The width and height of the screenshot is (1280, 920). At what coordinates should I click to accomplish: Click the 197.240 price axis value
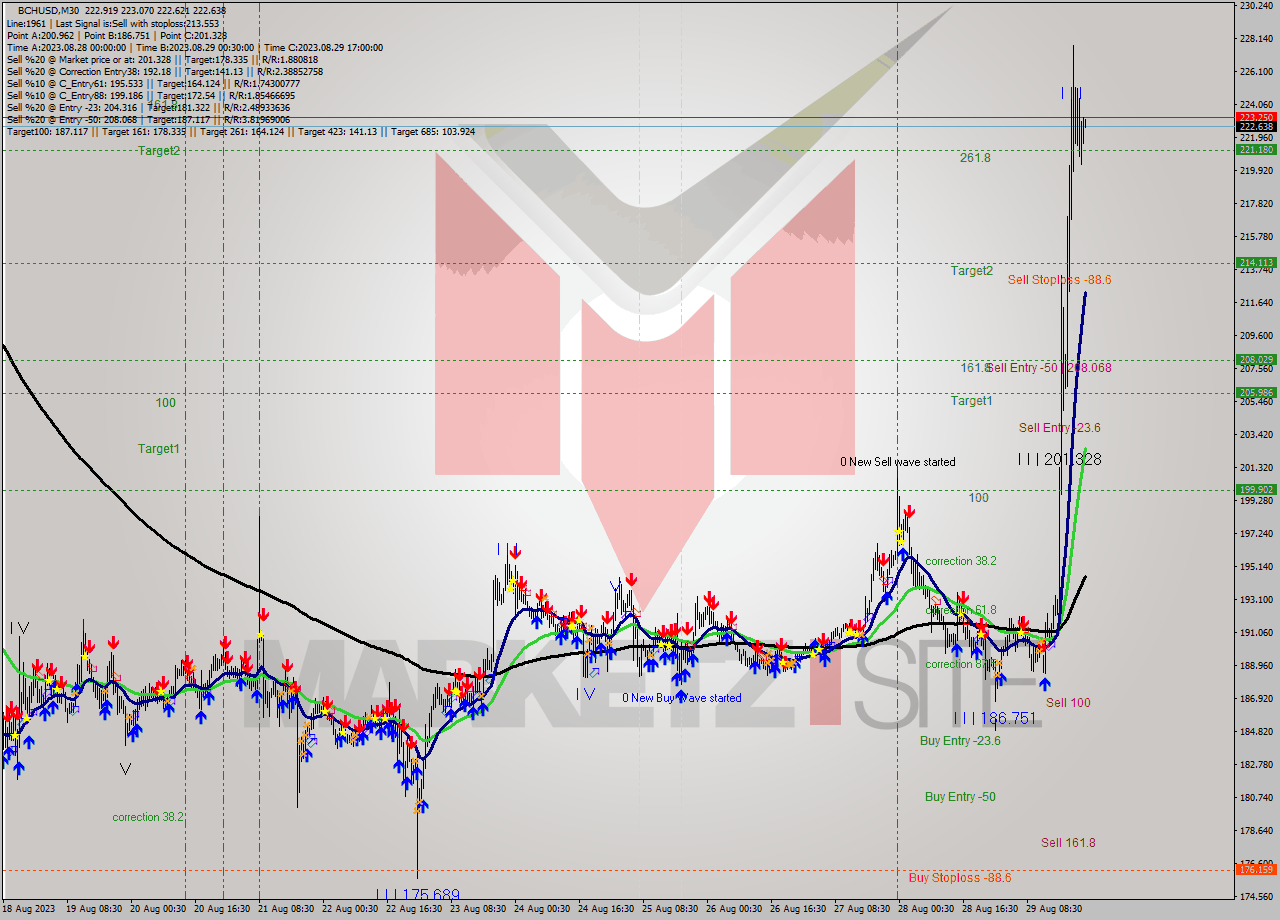pos(1255,534)
